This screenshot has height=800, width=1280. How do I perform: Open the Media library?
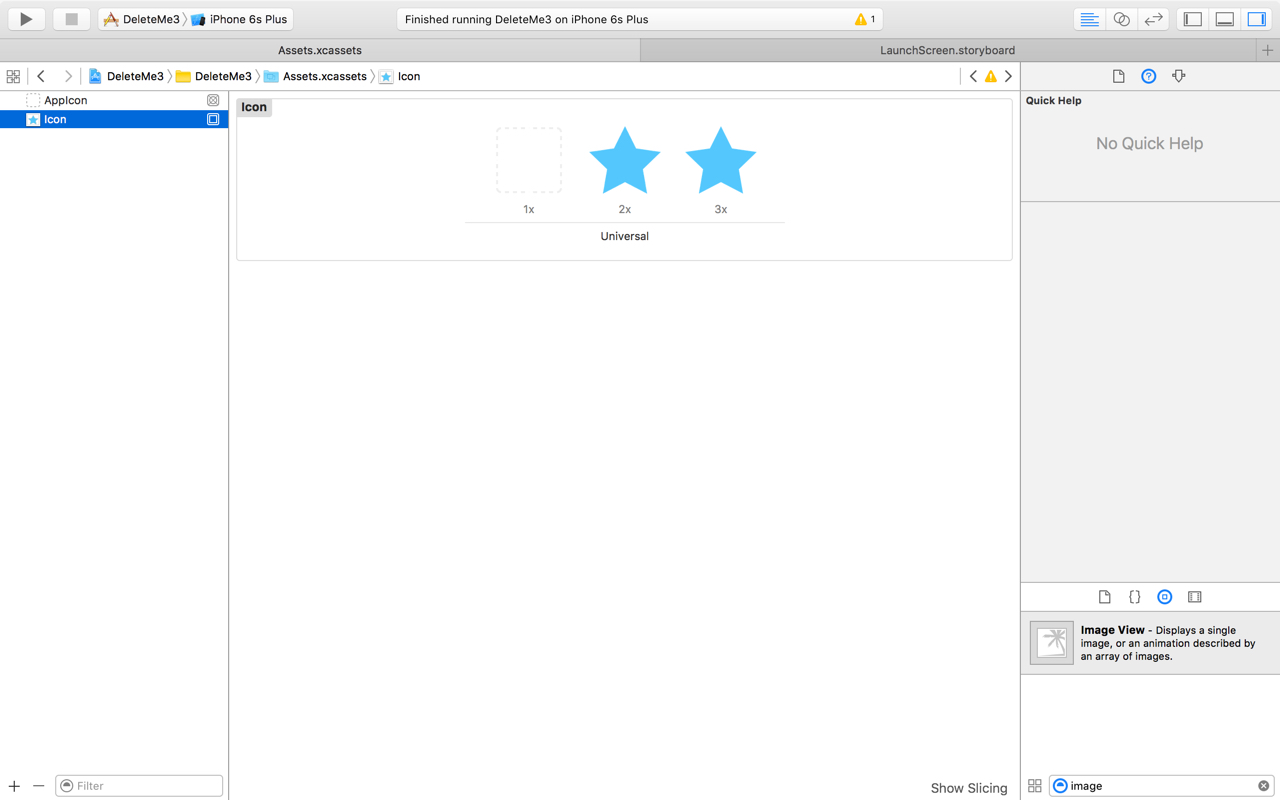click(1195, 597)
